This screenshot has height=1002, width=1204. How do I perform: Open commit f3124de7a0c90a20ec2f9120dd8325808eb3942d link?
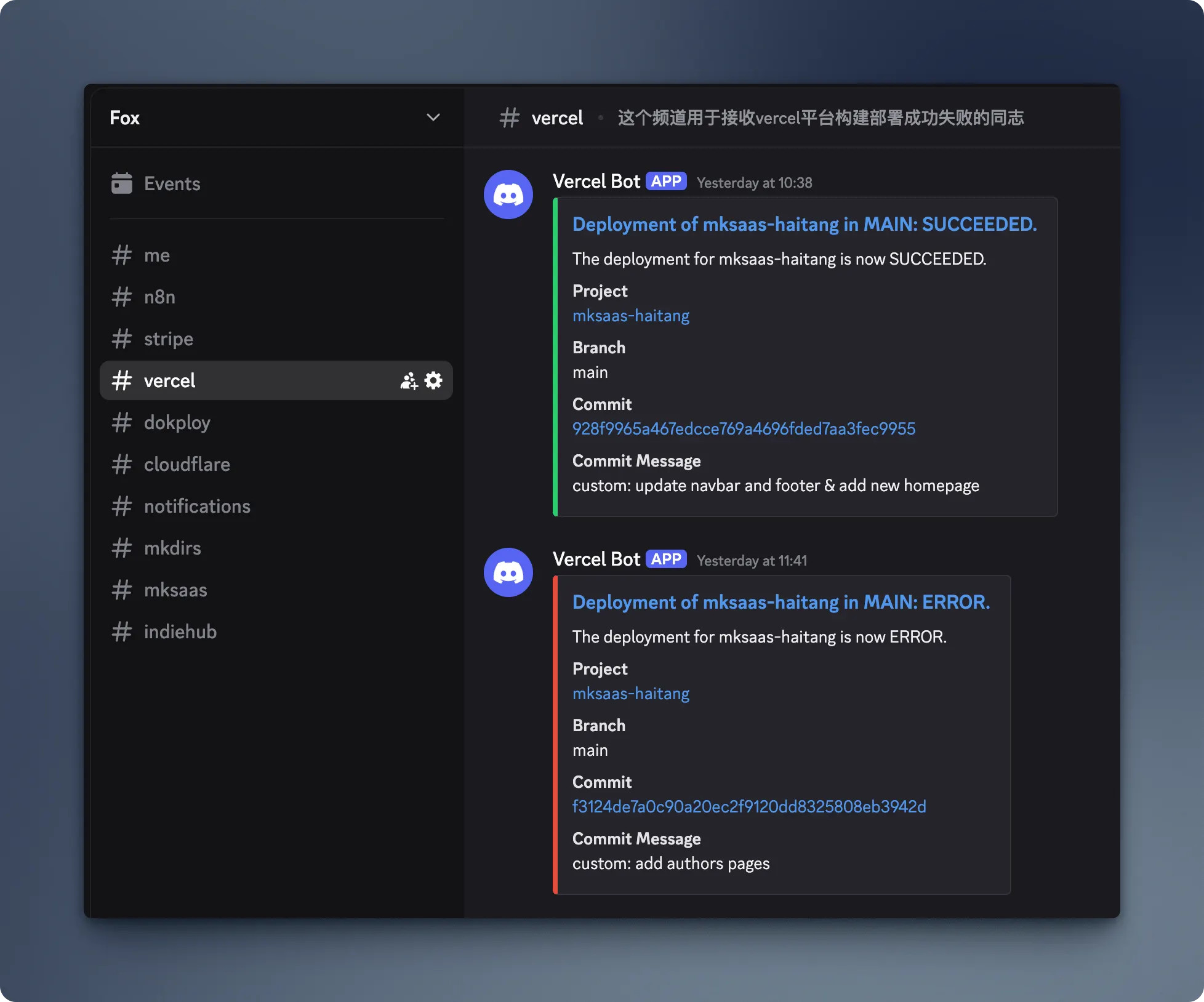(749, 807)
